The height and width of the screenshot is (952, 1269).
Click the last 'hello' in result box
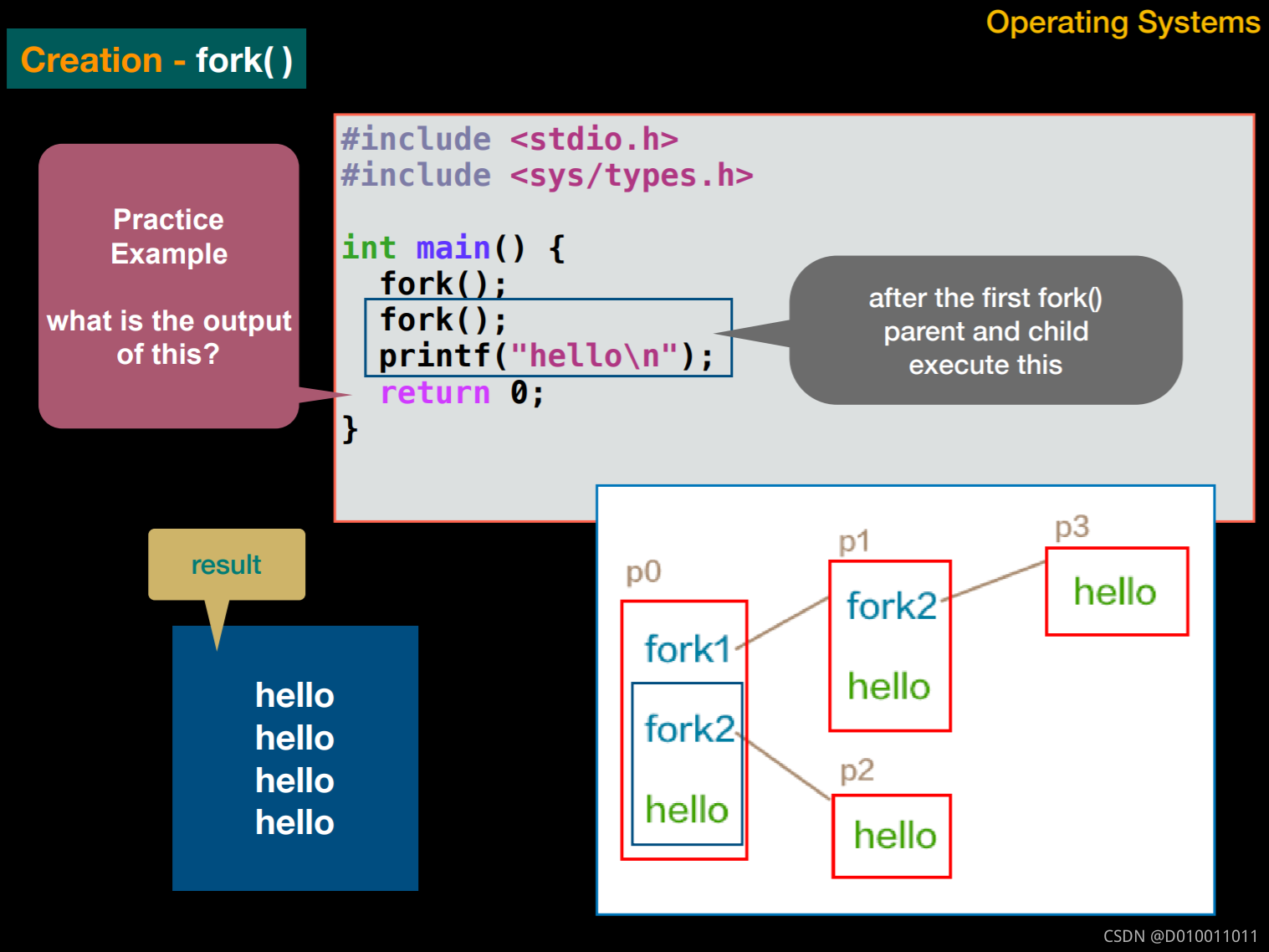[x=294, y=822]
